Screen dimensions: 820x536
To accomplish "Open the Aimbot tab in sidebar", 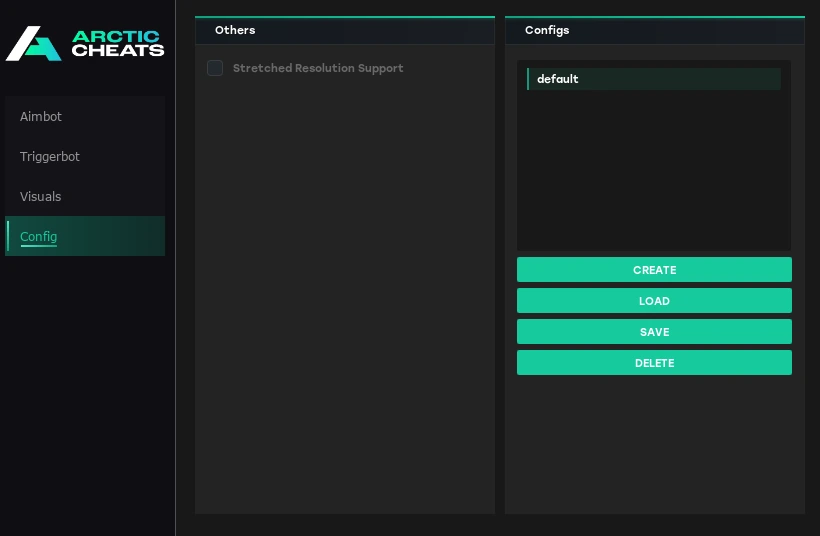I will pos(41,117).
